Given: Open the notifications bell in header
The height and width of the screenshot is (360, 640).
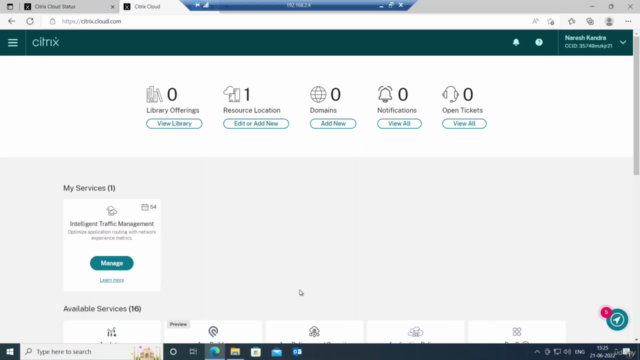Looking at the screenshot, I should pyautogui.click(x=516, y=42).
